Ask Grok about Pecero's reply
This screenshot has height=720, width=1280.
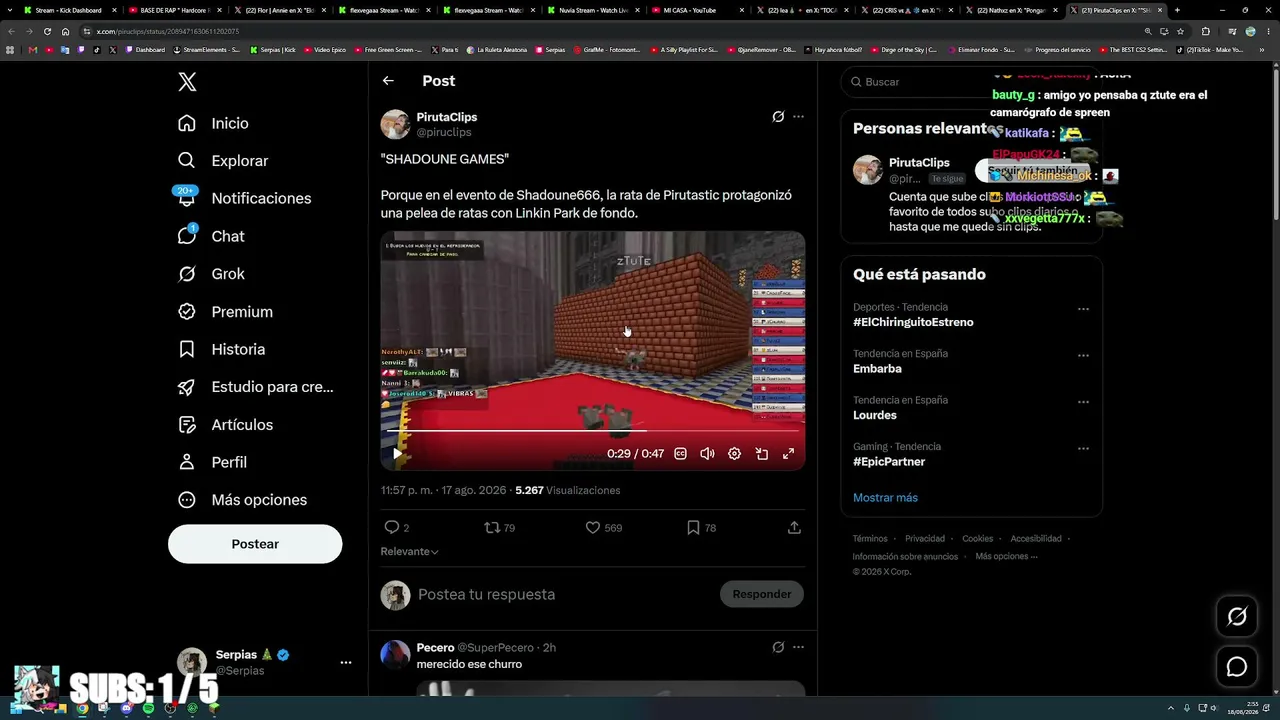pyautogui.click(x=778, y=647)
